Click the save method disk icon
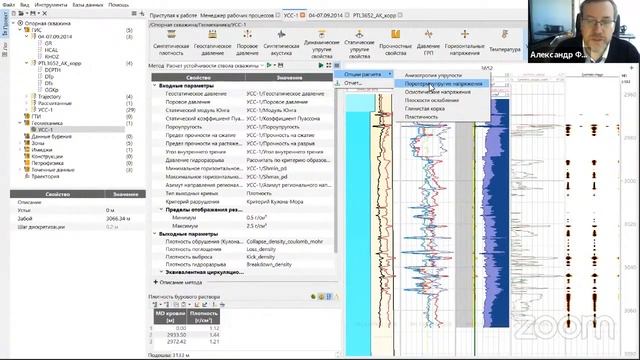 click(x=280, y=65)
